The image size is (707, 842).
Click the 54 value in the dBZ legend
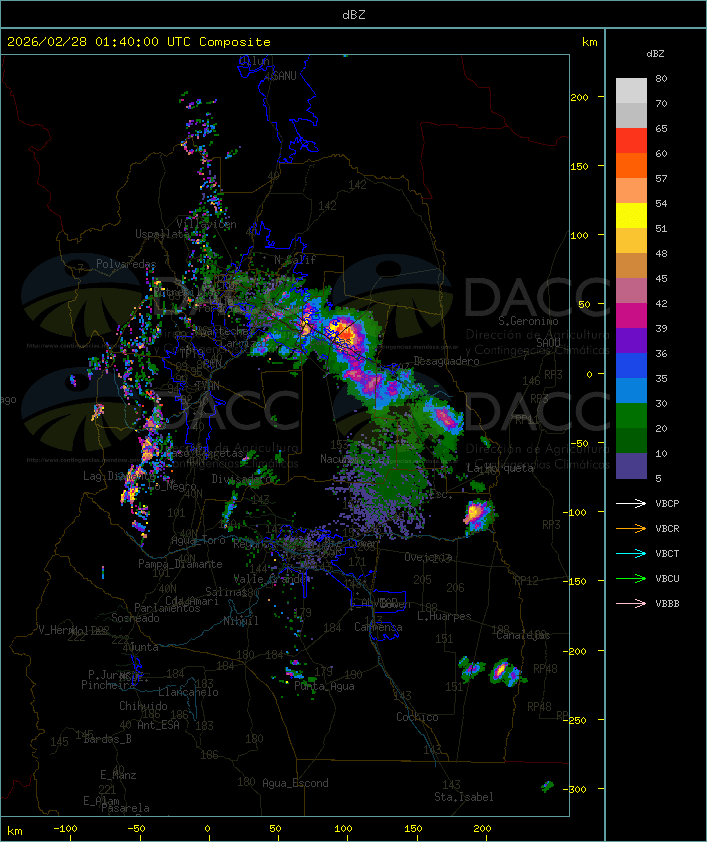(661, 204)
